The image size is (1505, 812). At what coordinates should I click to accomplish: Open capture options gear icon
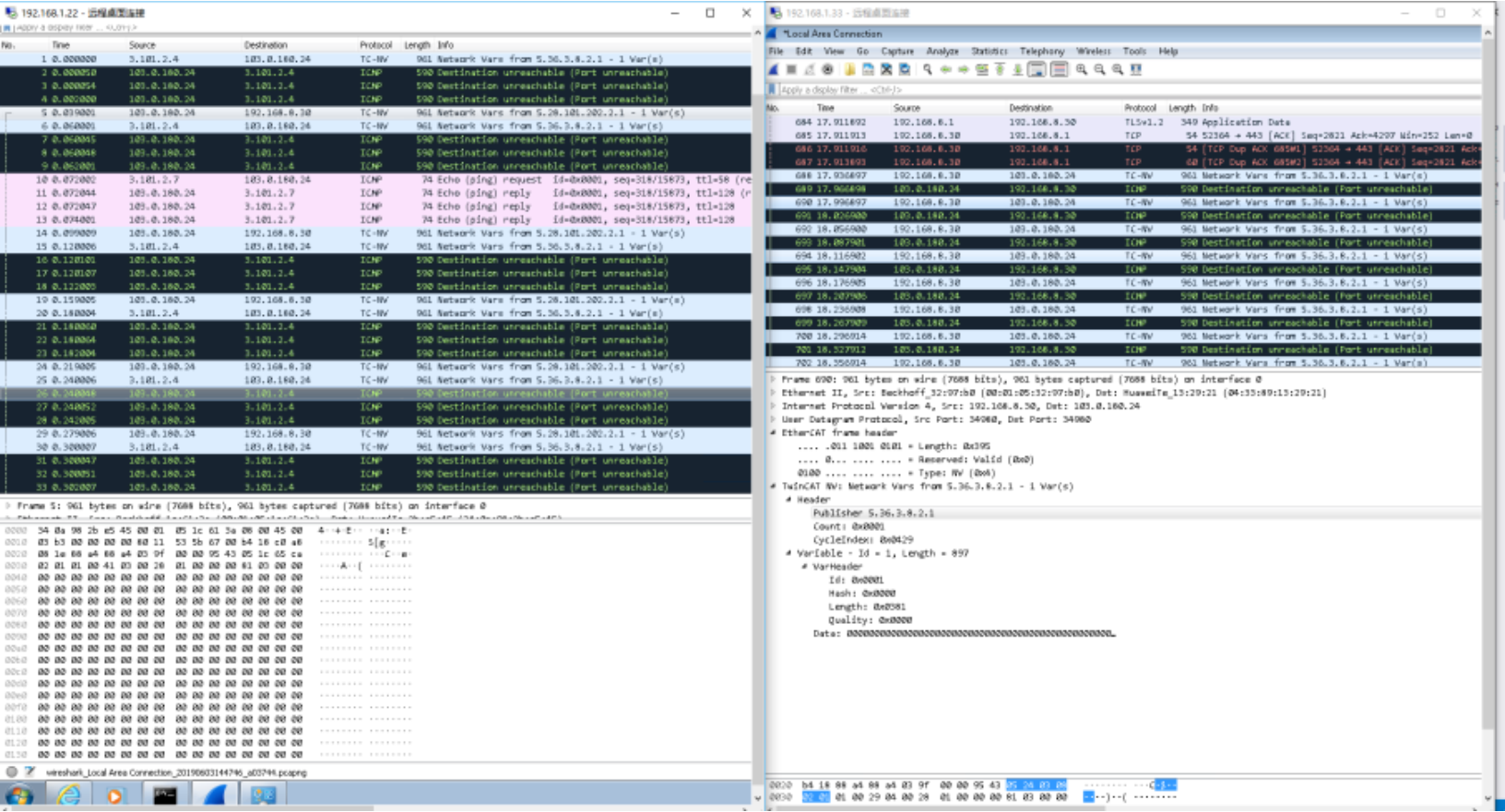(x=828, y=70)
